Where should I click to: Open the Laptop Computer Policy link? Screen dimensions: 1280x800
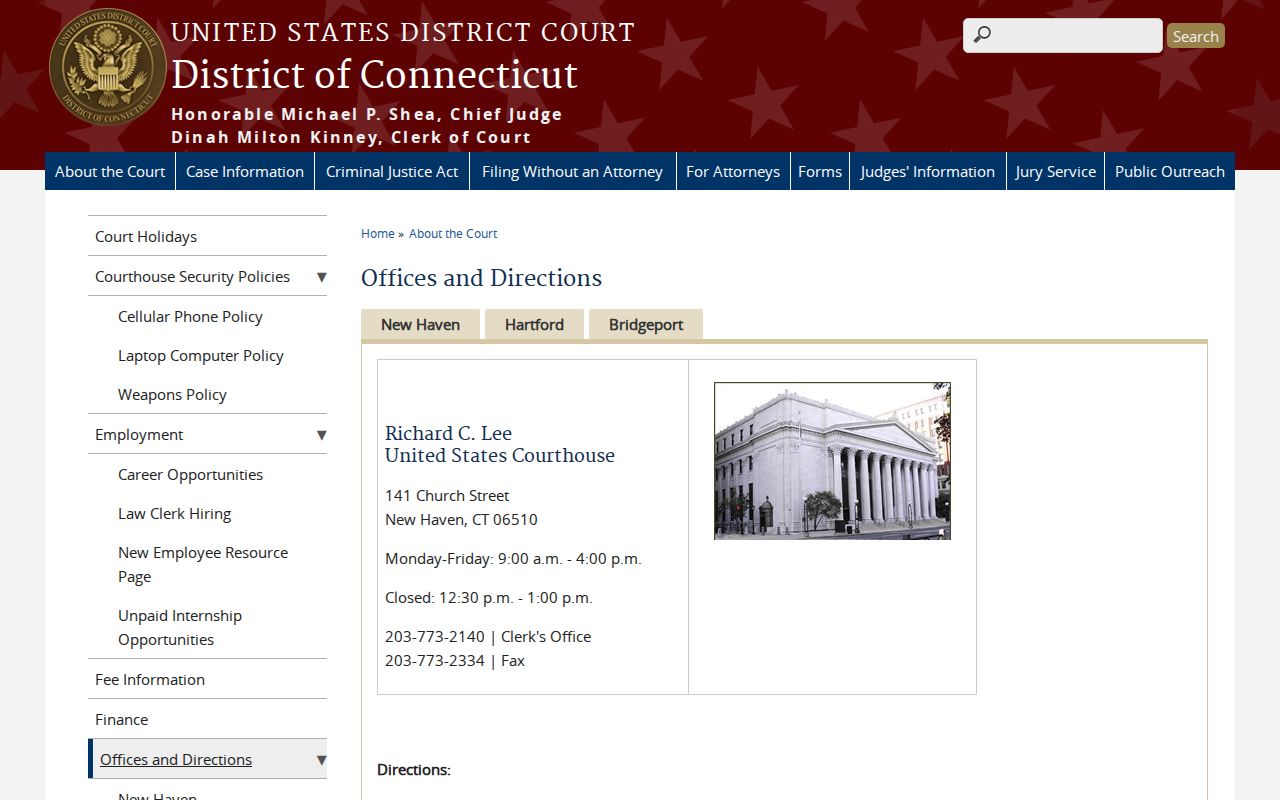pyautogui.click(x=201, y=355)
